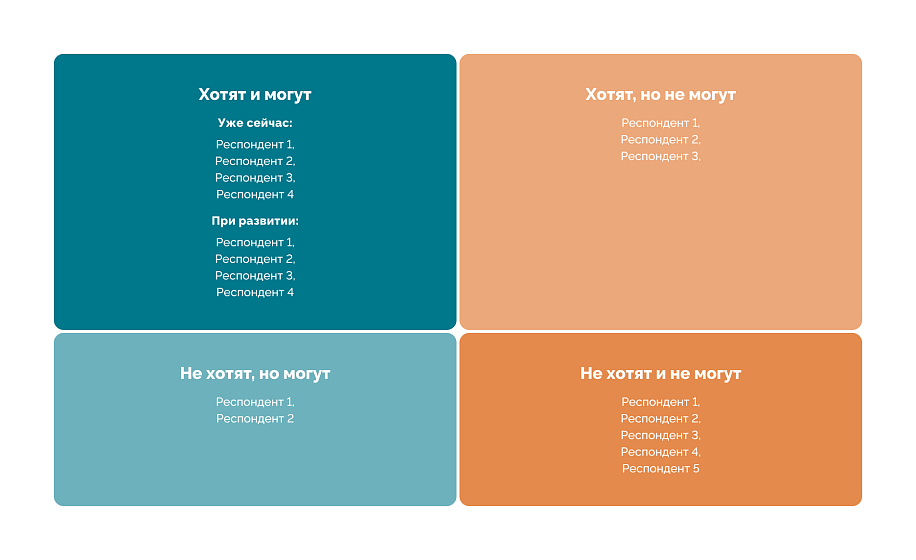Viewport: 916px width, 560px height.
Task: Click Респондент 2 under "При развитии"
Action: click(255, 259)
